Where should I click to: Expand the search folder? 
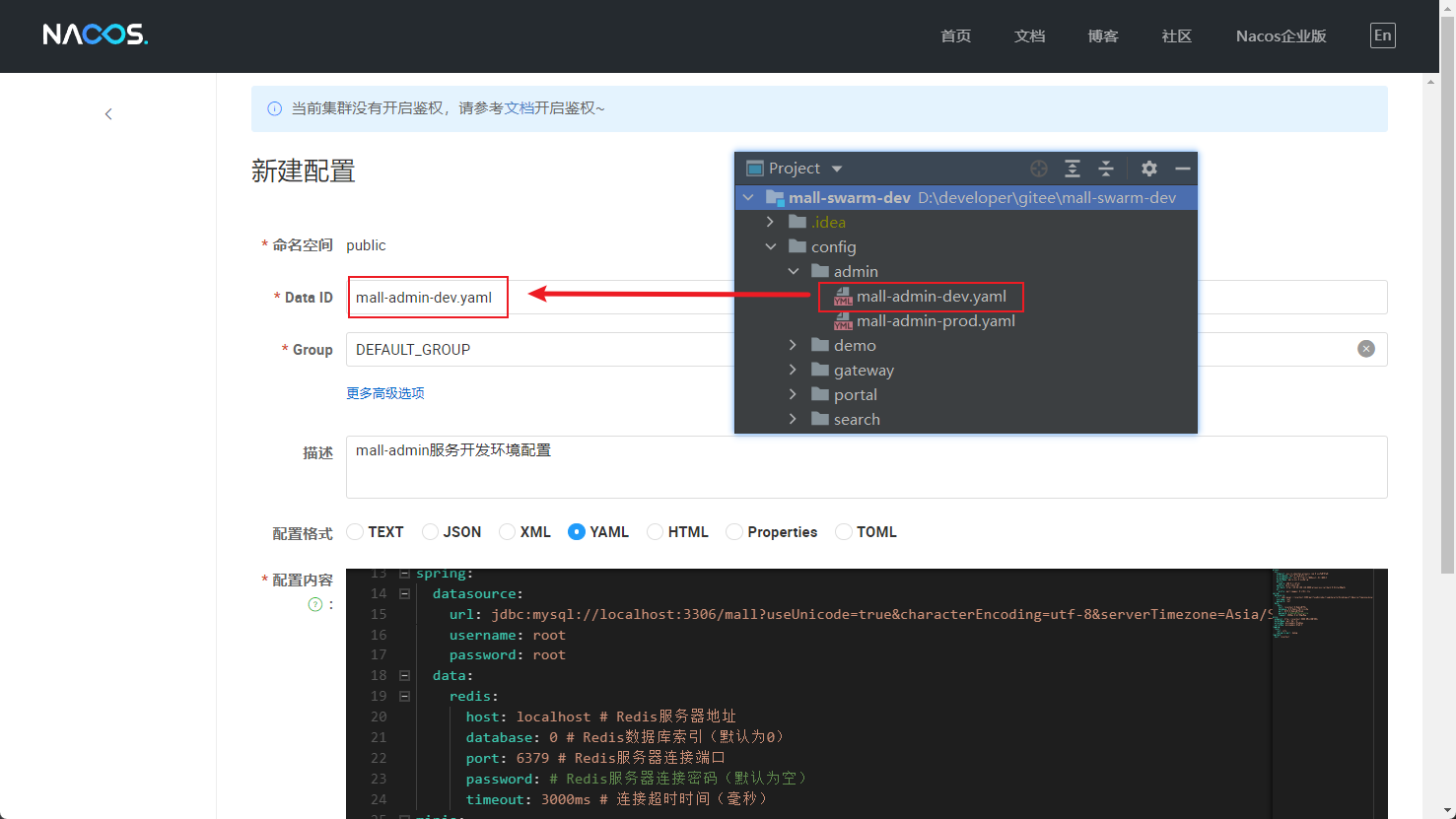coord(793,420)
